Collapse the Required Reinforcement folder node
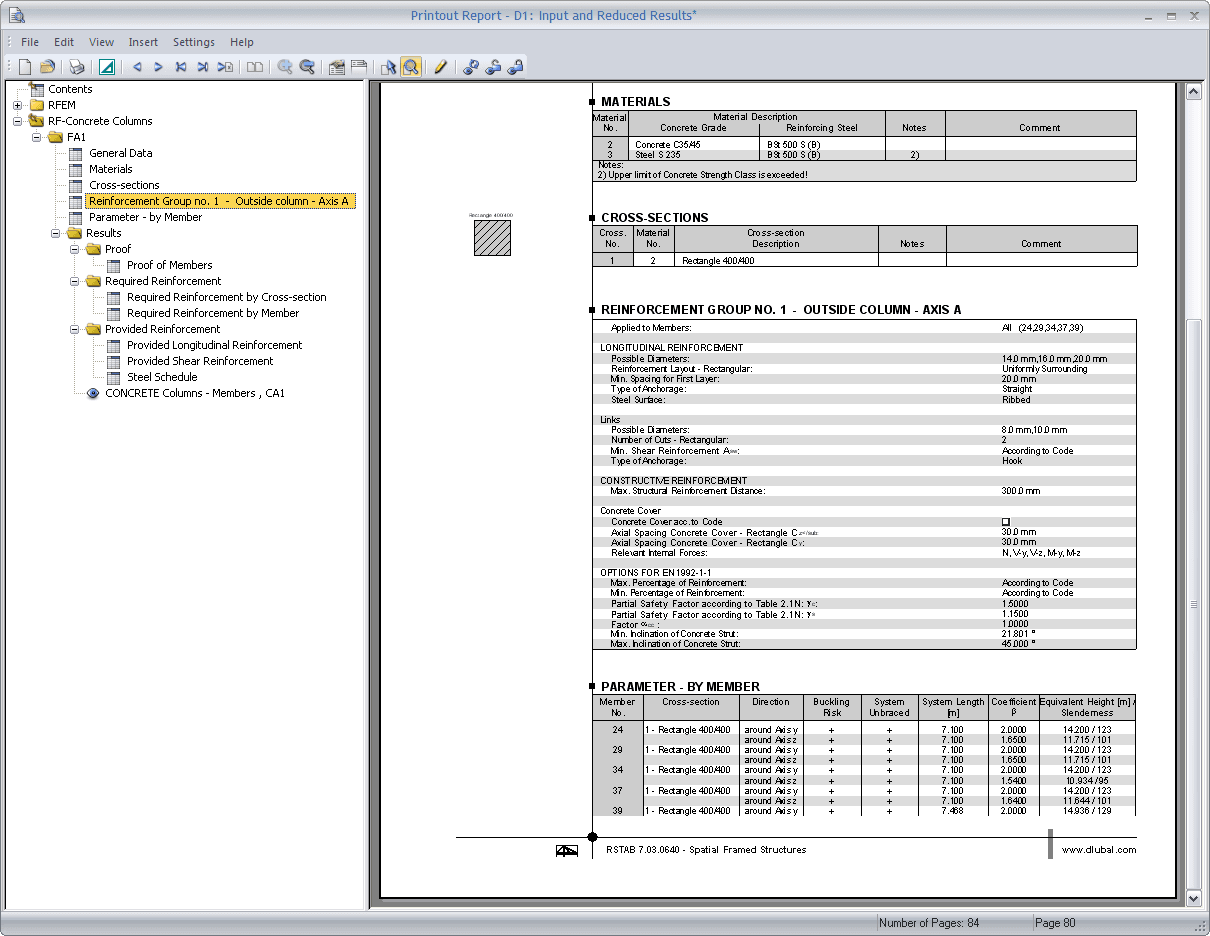This screenshot has width=1210, height=936. coord(75,281)
